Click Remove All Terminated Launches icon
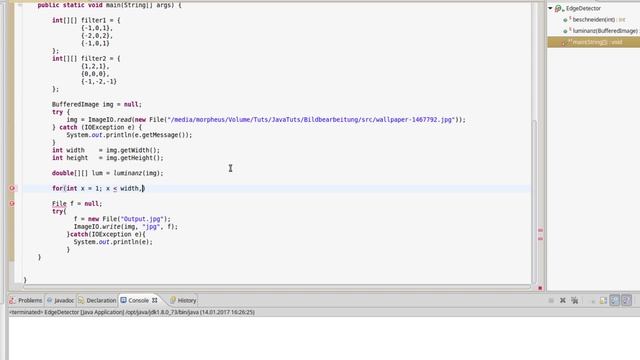Screen dimensions: 640x360 pos(575,300)
